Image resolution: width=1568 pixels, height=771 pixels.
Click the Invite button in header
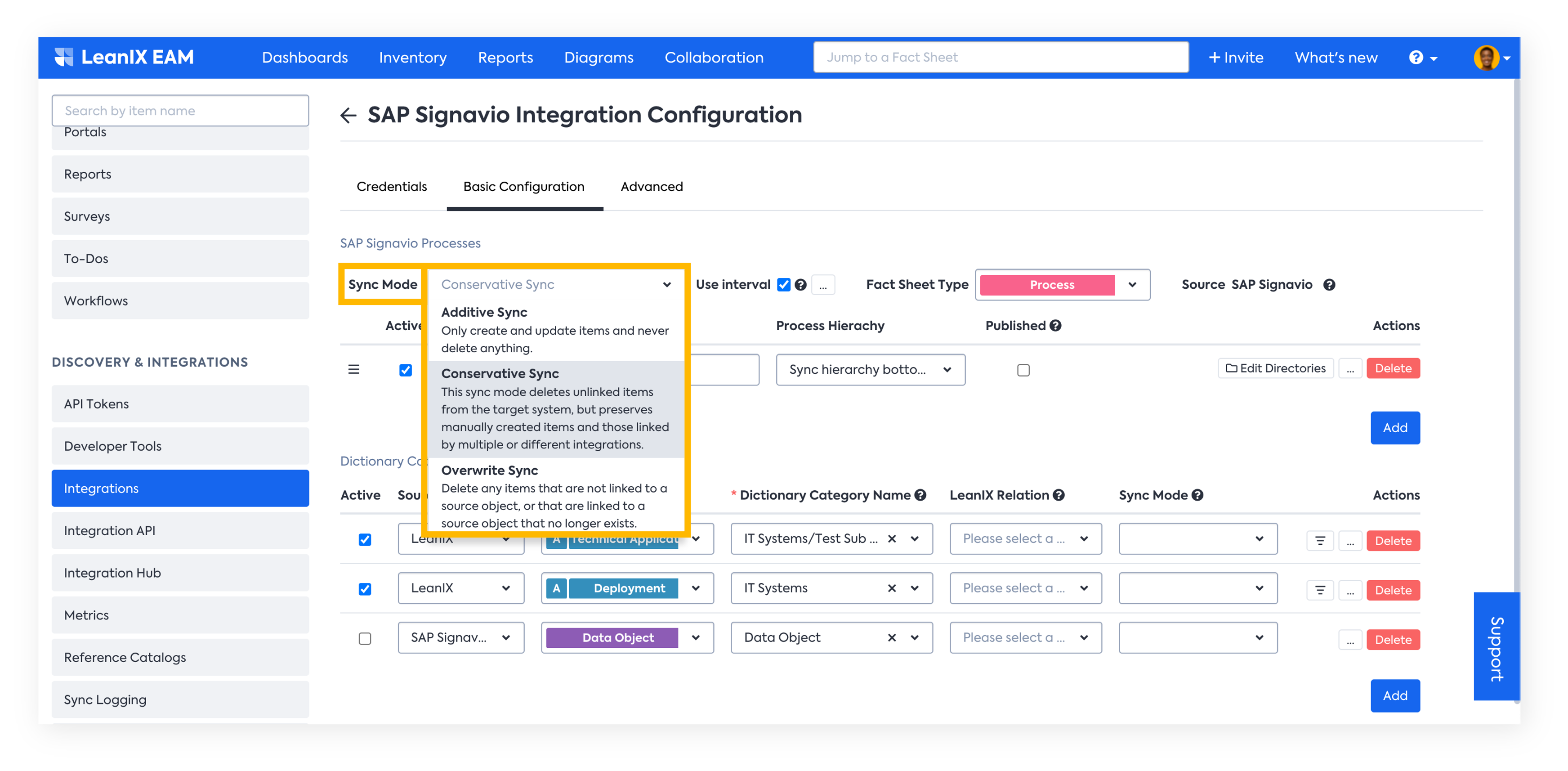tap(1236, 57)
